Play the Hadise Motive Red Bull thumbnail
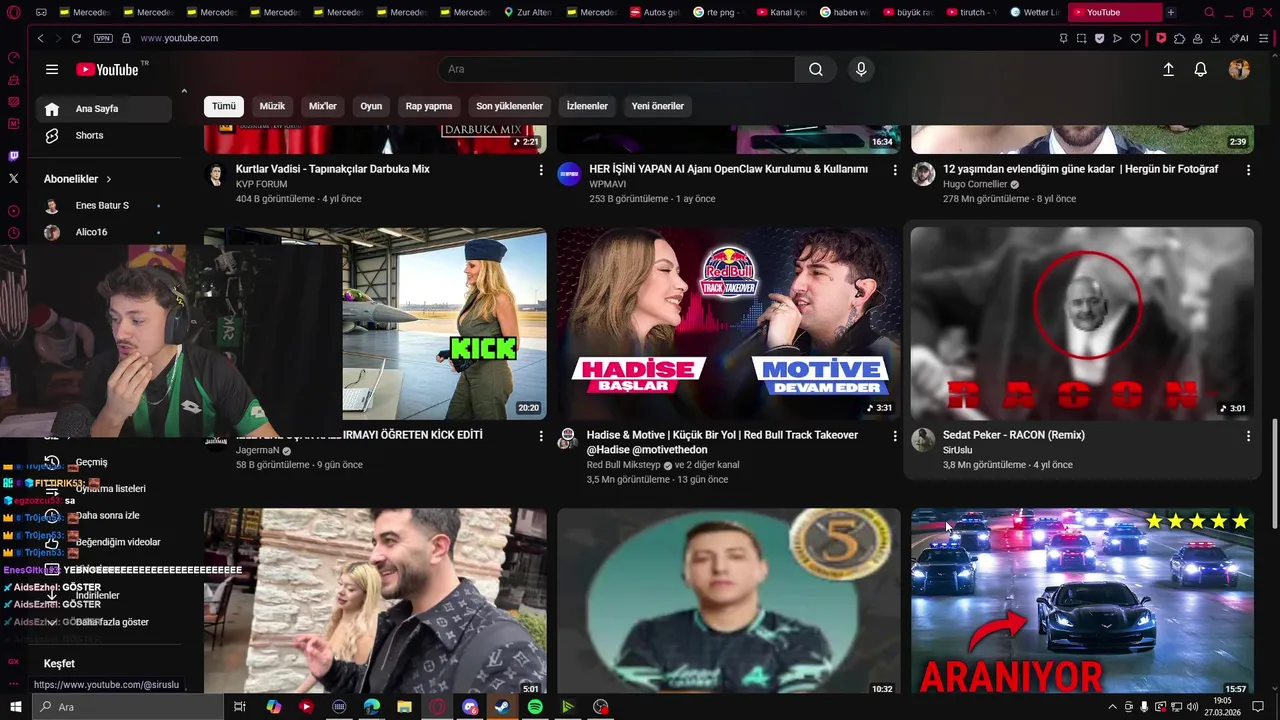This screenshot has width=1280, height=720. click(x=729, y=324)
